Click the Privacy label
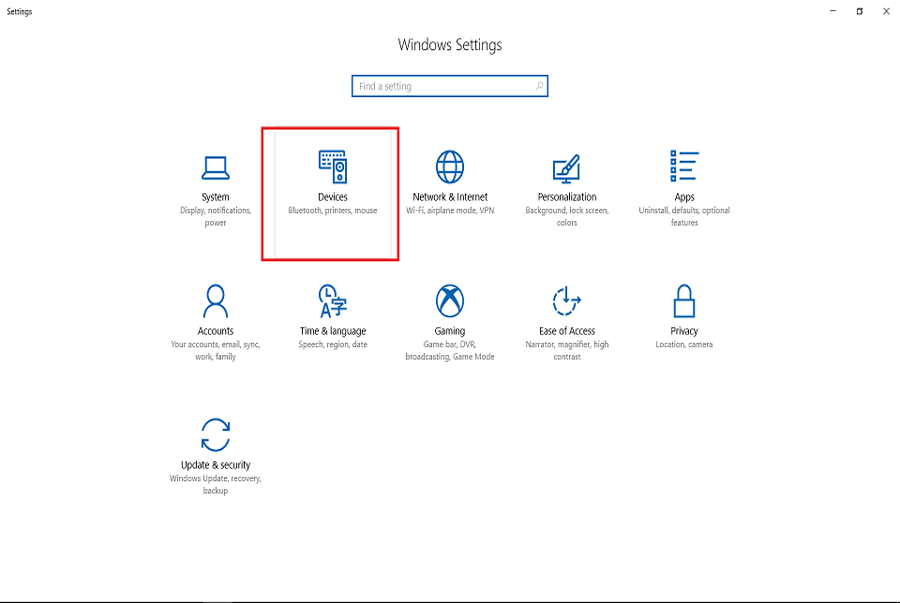Viewport: 900px width, 603px height. click(x=684, y=331)
